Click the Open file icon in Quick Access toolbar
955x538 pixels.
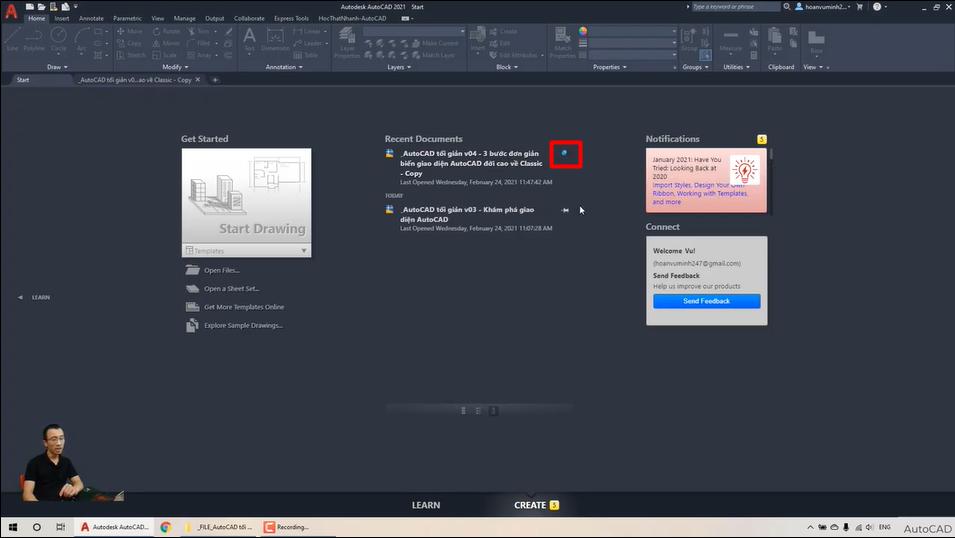click(x=41, y=7)
